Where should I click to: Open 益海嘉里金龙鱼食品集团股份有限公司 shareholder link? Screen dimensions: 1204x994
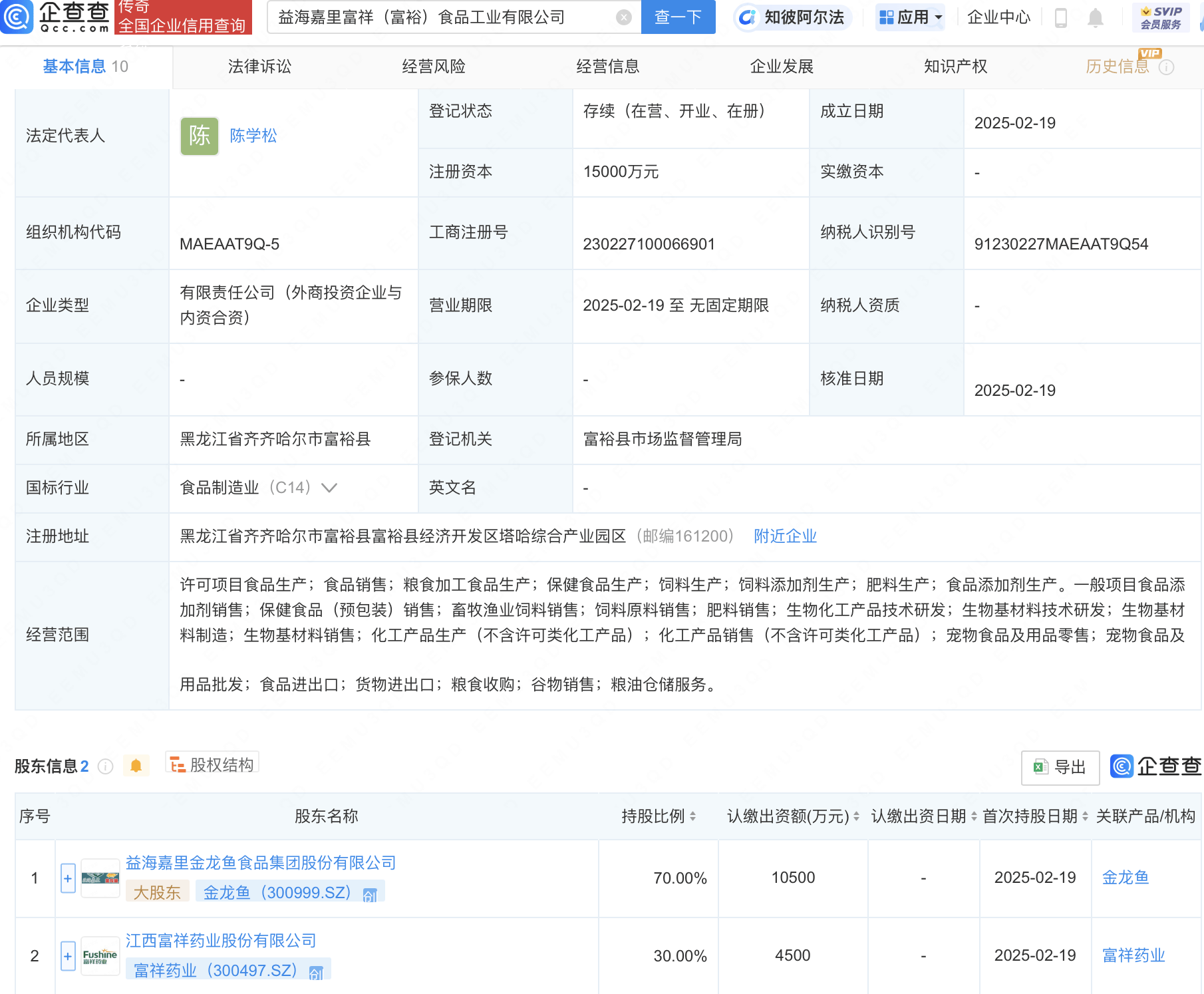click(261, 863)
